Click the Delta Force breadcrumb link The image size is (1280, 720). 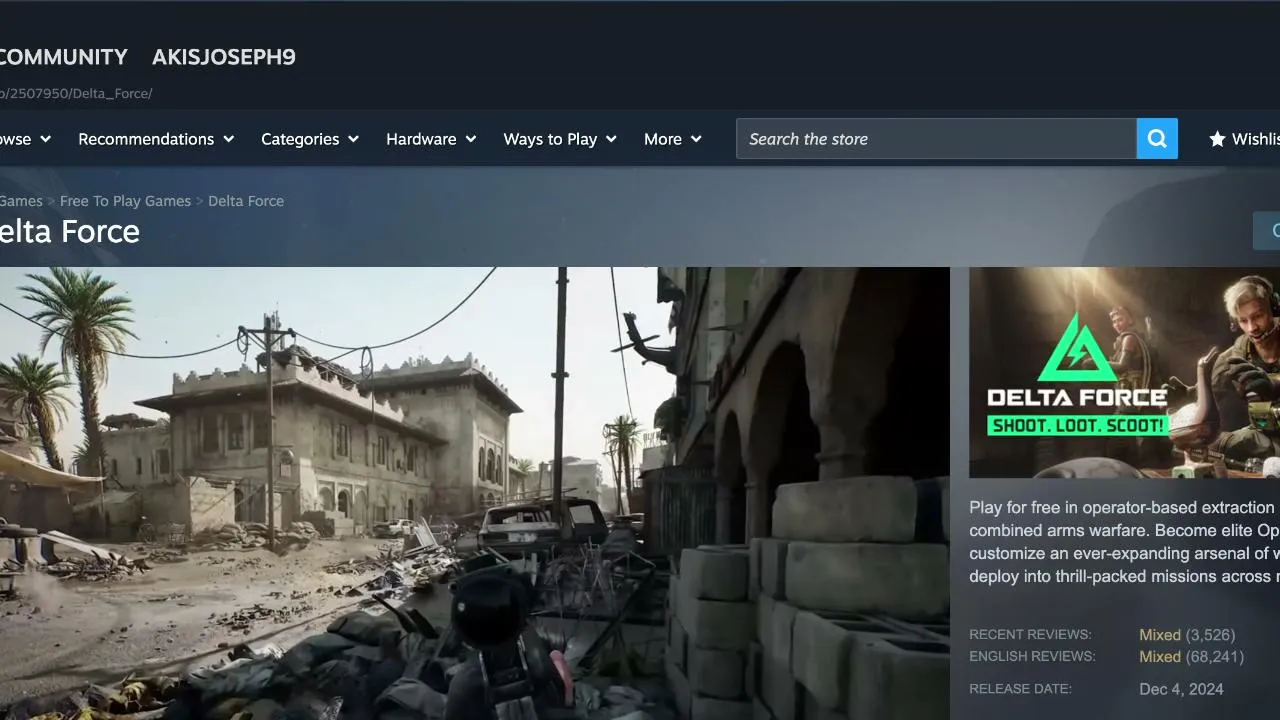246,201
